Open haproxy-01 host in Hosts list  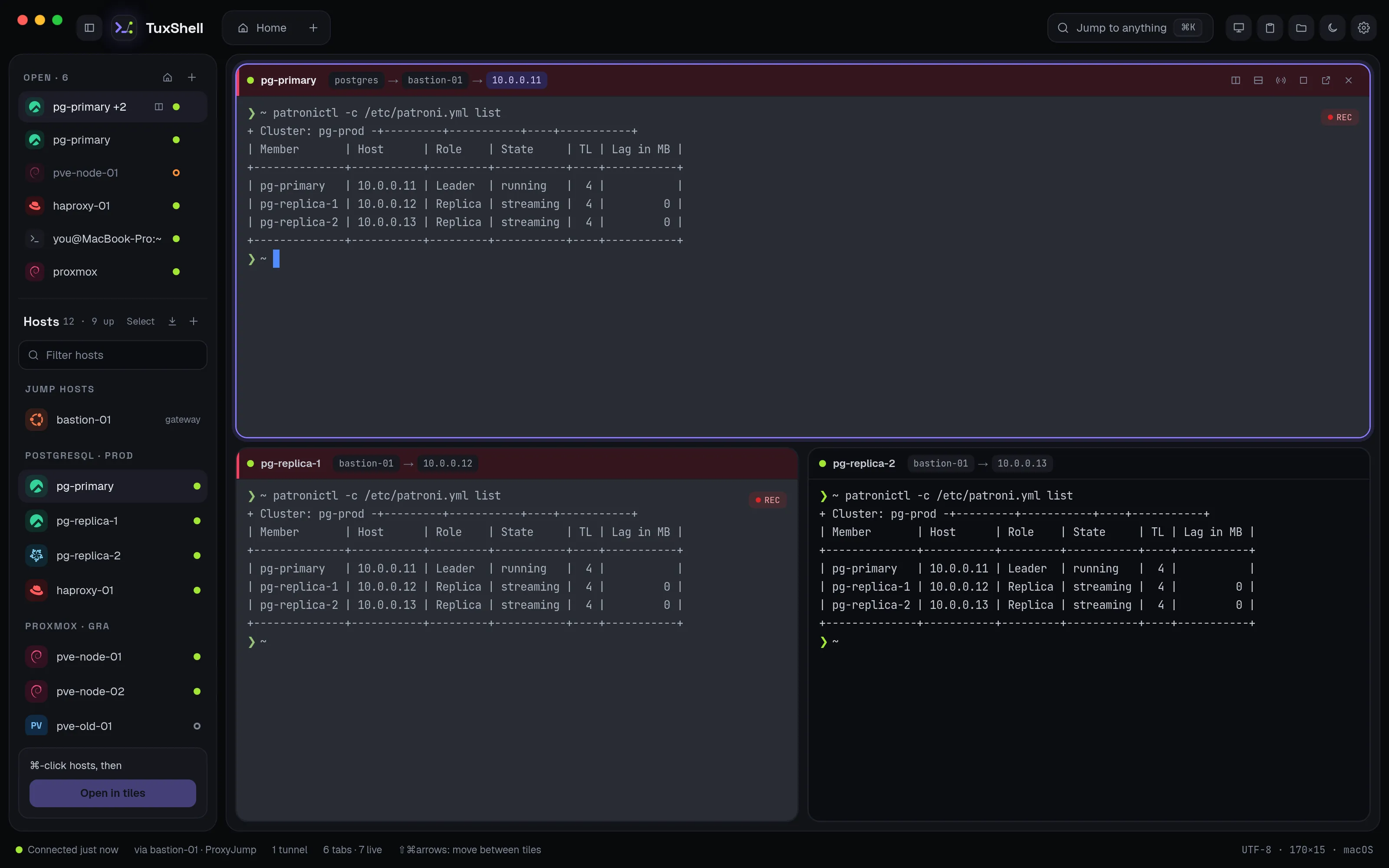(x=112, y=590)
